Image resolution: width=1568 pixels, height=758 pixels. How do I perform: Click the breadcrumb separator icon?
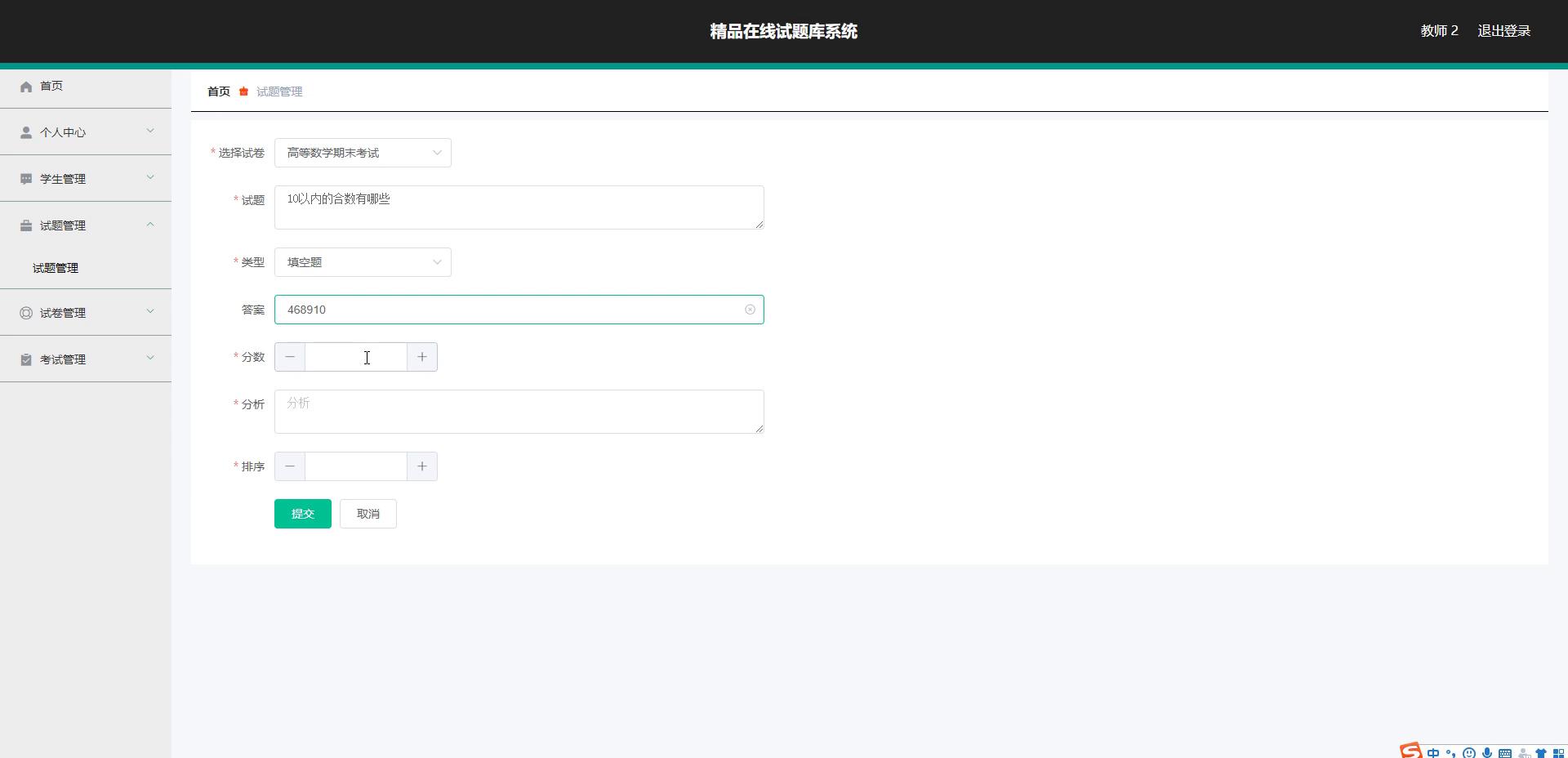(243, 91)
